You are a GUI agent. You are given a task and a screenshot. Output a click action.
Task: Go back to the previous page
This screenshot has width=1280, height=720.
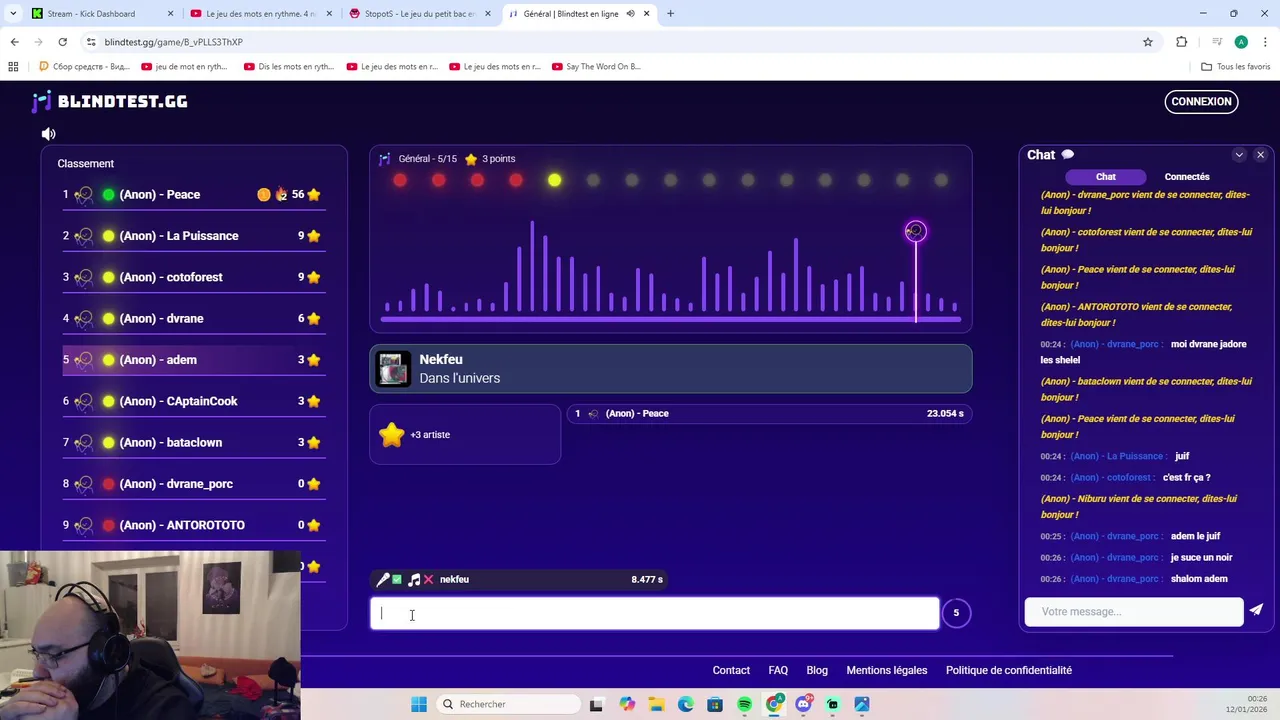pos(14,42)
